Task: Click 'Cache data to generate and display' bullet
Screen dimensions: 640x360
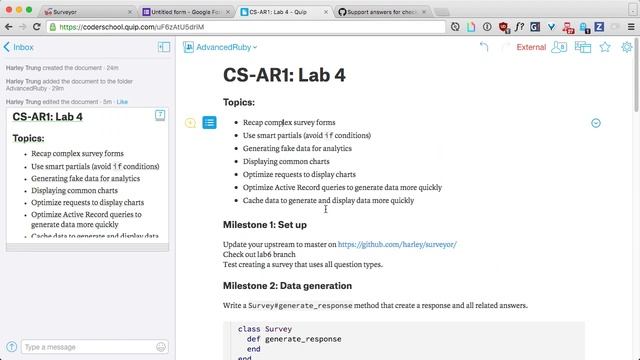Action: click(x=328, y=200)
